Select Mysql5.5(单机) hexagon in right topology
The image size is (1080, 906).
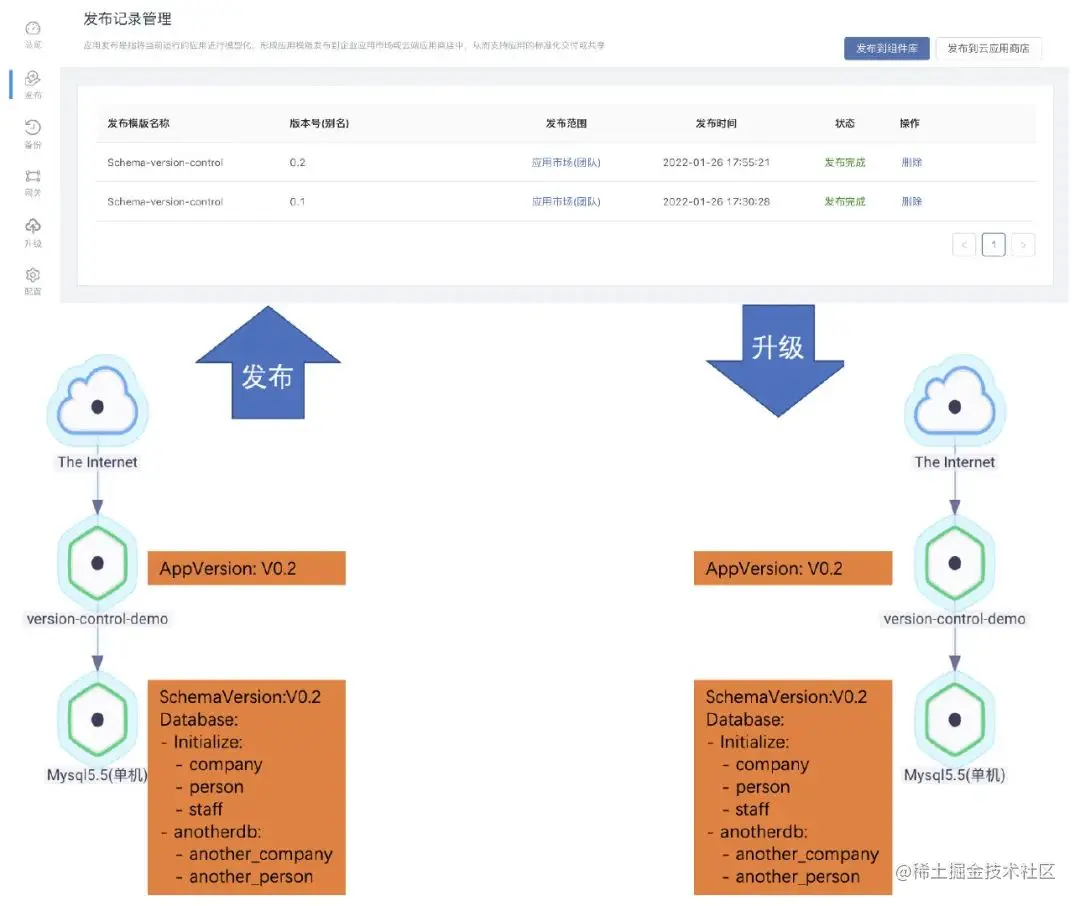click(955, 719)
